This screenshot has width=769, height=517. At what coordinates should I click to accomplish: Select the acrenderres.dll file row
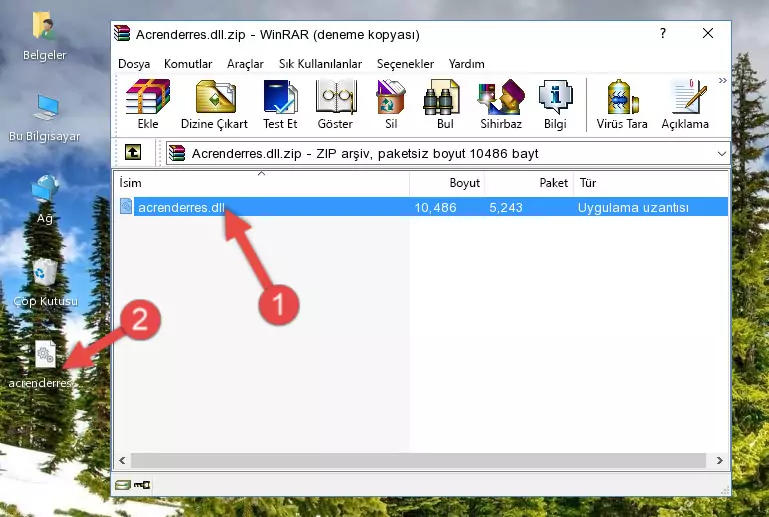coord(424,207)
